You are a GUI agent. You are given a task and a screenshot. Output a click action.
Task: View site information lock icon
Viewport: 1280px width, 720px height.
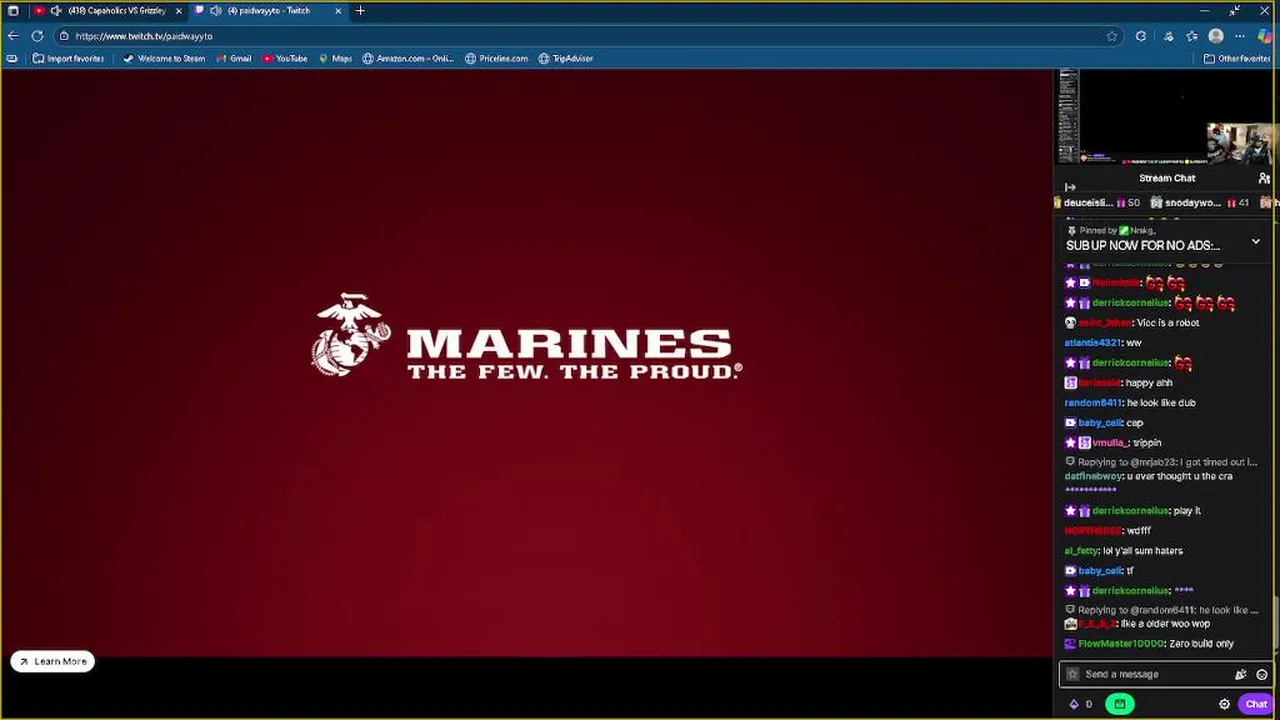click(x=64, y=36)
